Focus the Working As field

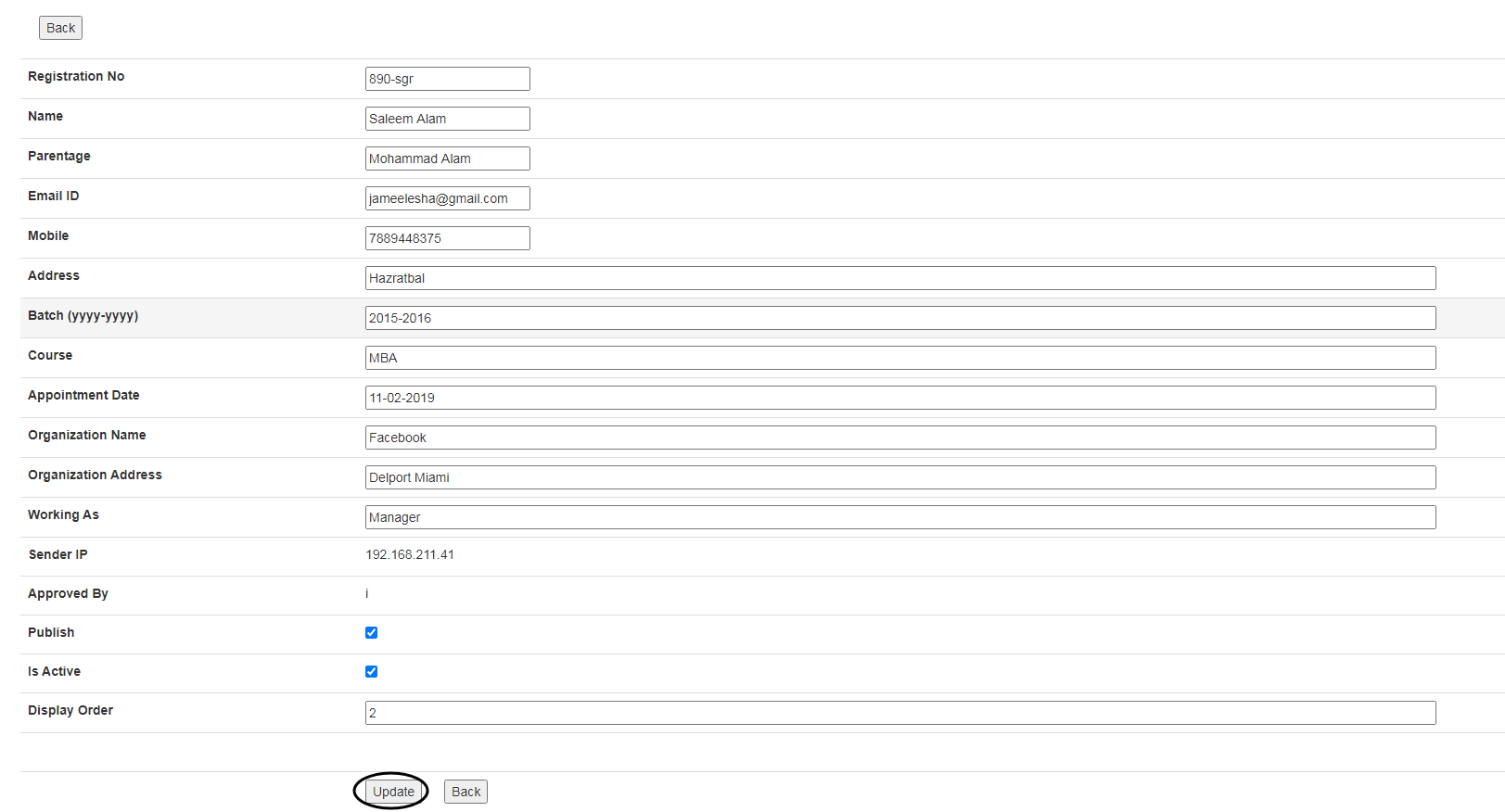(899, 517)
